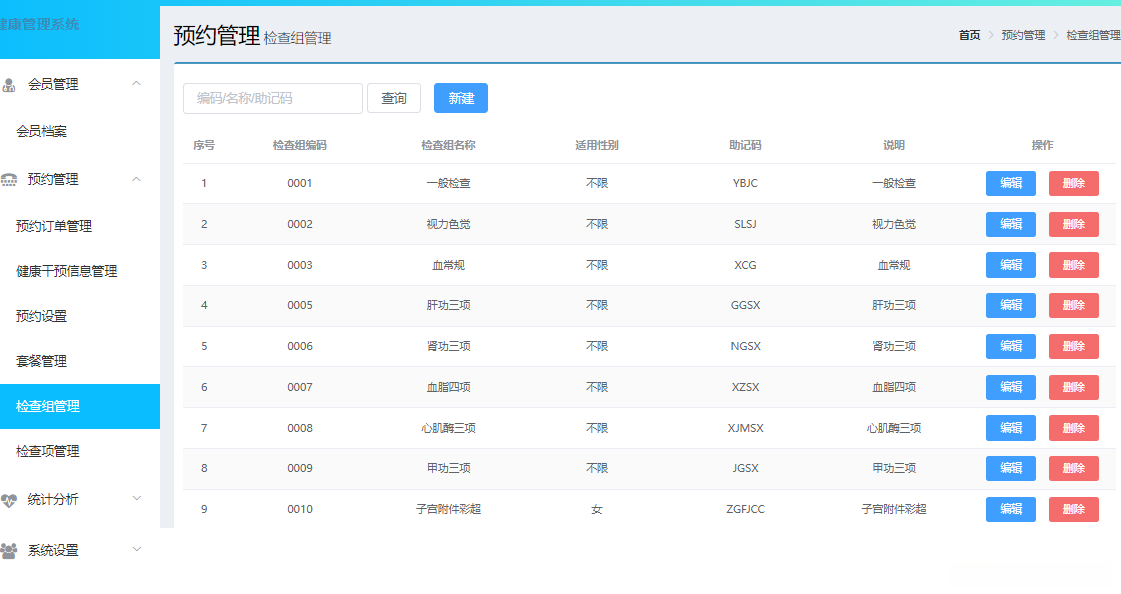The image size is (1121, 594).
Task: Delete the 子宫附件彩超 row
Action: pos(1074,510)
